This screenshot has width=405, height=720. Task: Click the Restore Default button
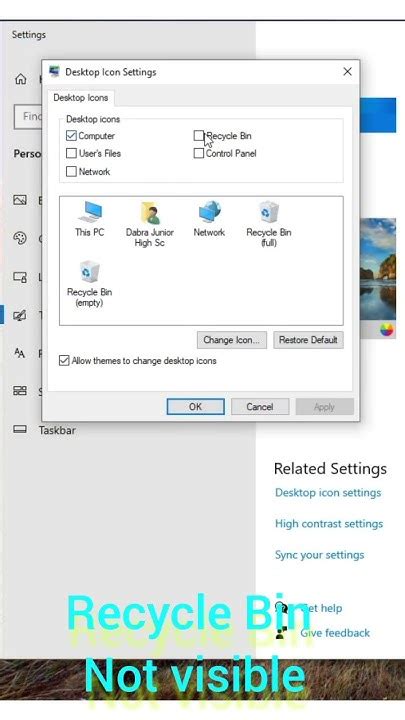[x=308, y=340]
